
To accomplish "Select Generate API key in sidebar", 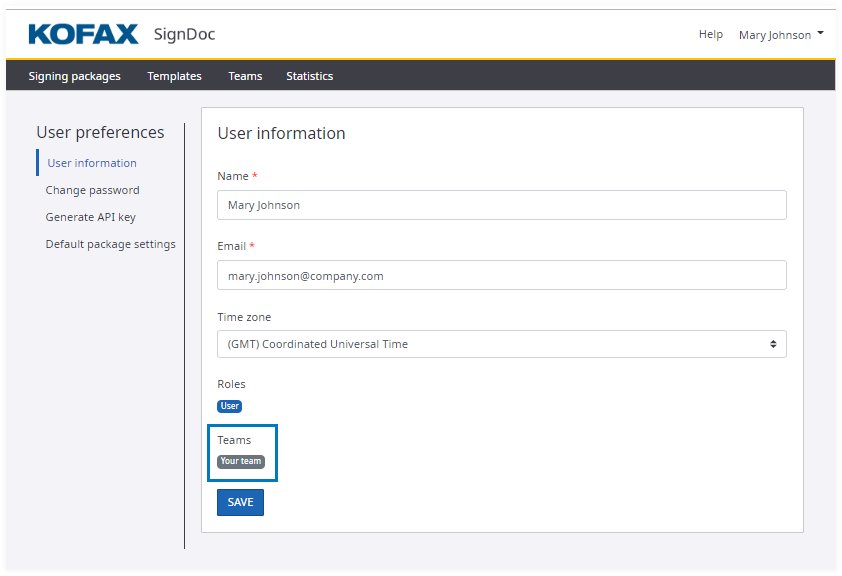I will point(90,217).
